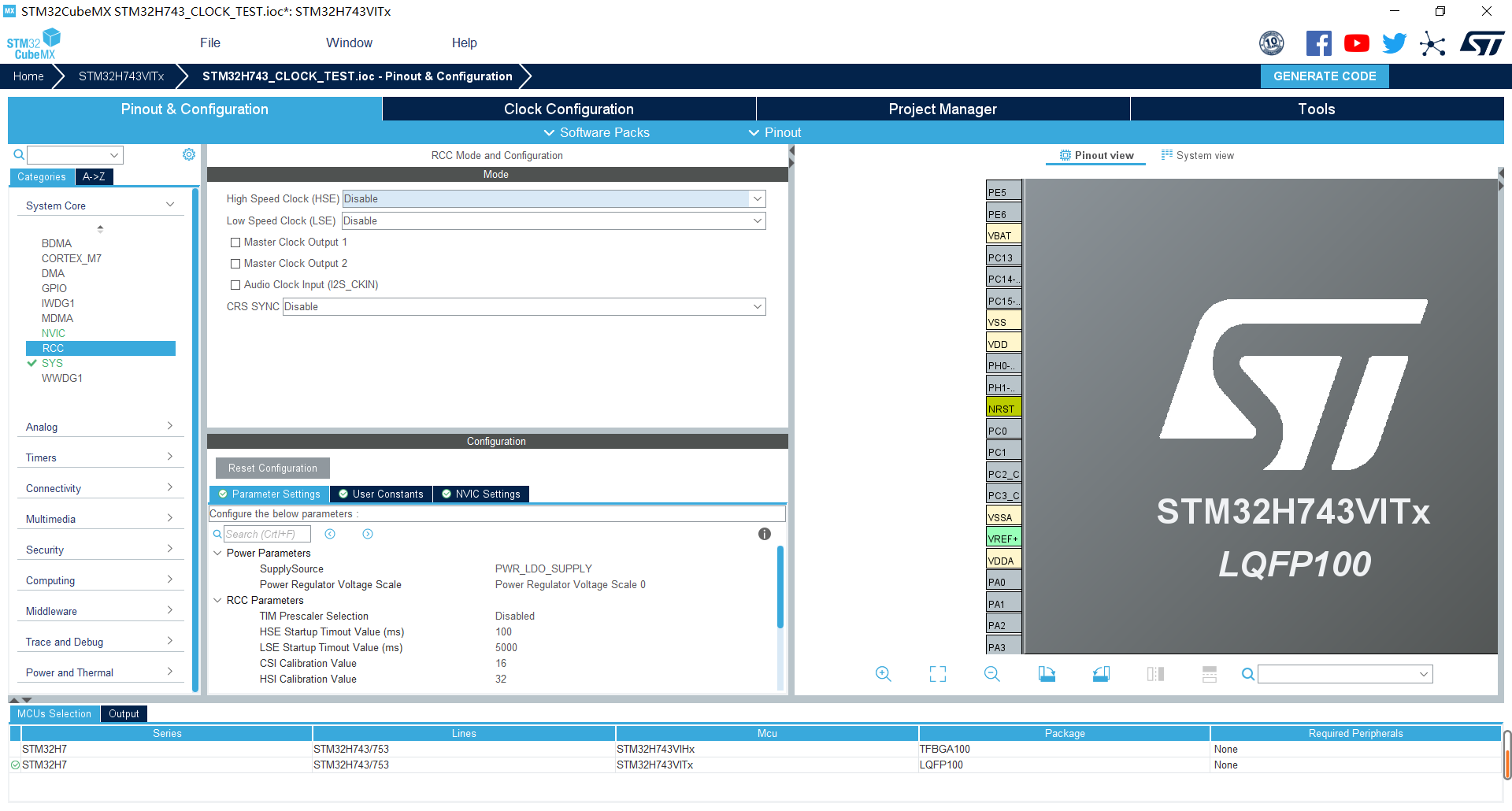Open the Output tab in bottom panel
The height and width of the screenshot is (811, 1512).
[124, 714]
